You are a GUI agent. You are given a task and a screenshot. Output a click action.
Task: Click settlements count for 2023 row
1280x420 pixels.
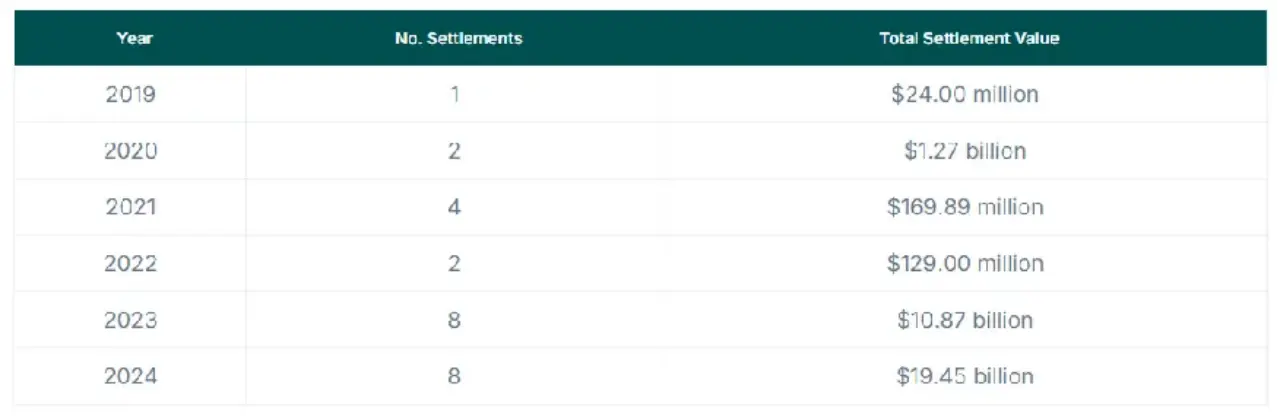click(x=457, y=320)
